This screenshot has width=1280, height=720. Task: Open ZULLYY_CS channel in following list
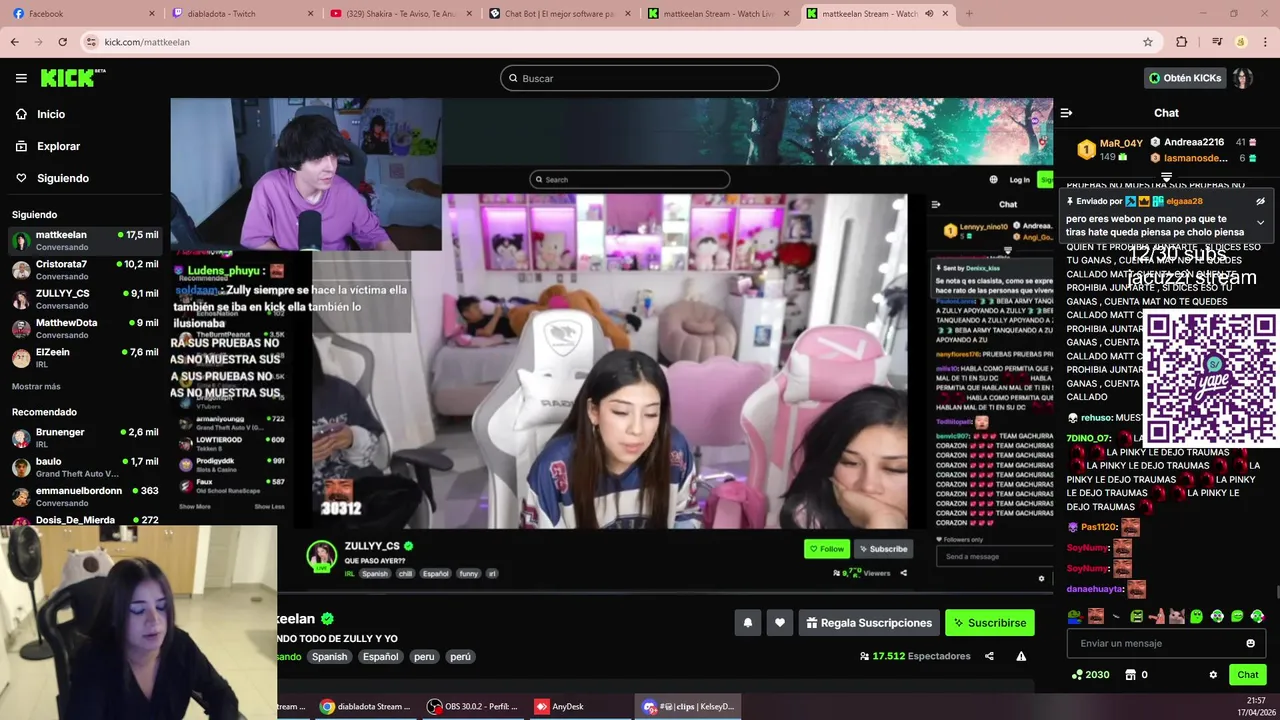(85, 299)
